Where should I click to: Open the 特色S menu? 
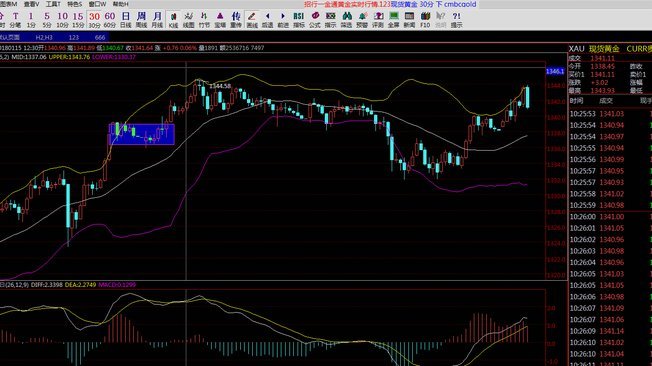tap(75, 4)
